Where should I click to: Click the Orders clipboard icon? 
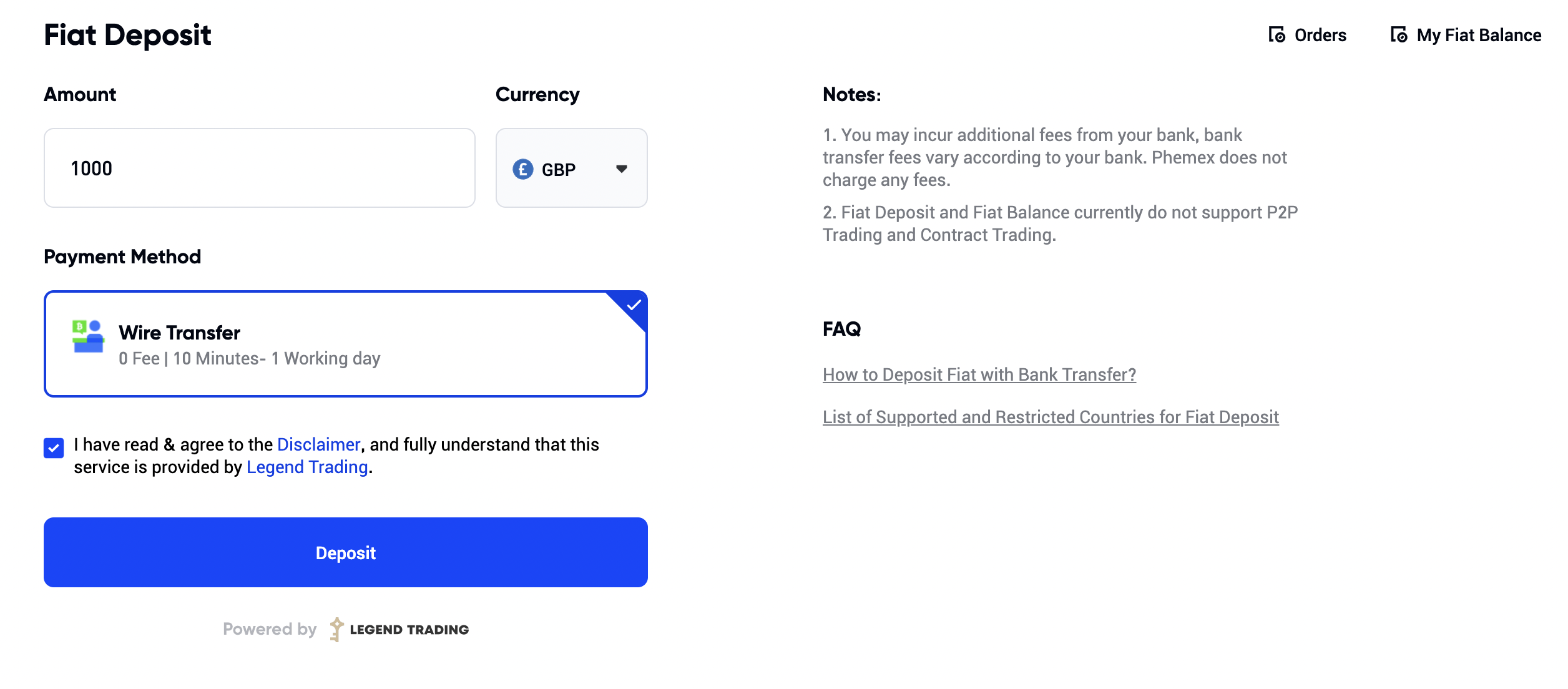click(1276, 35)
